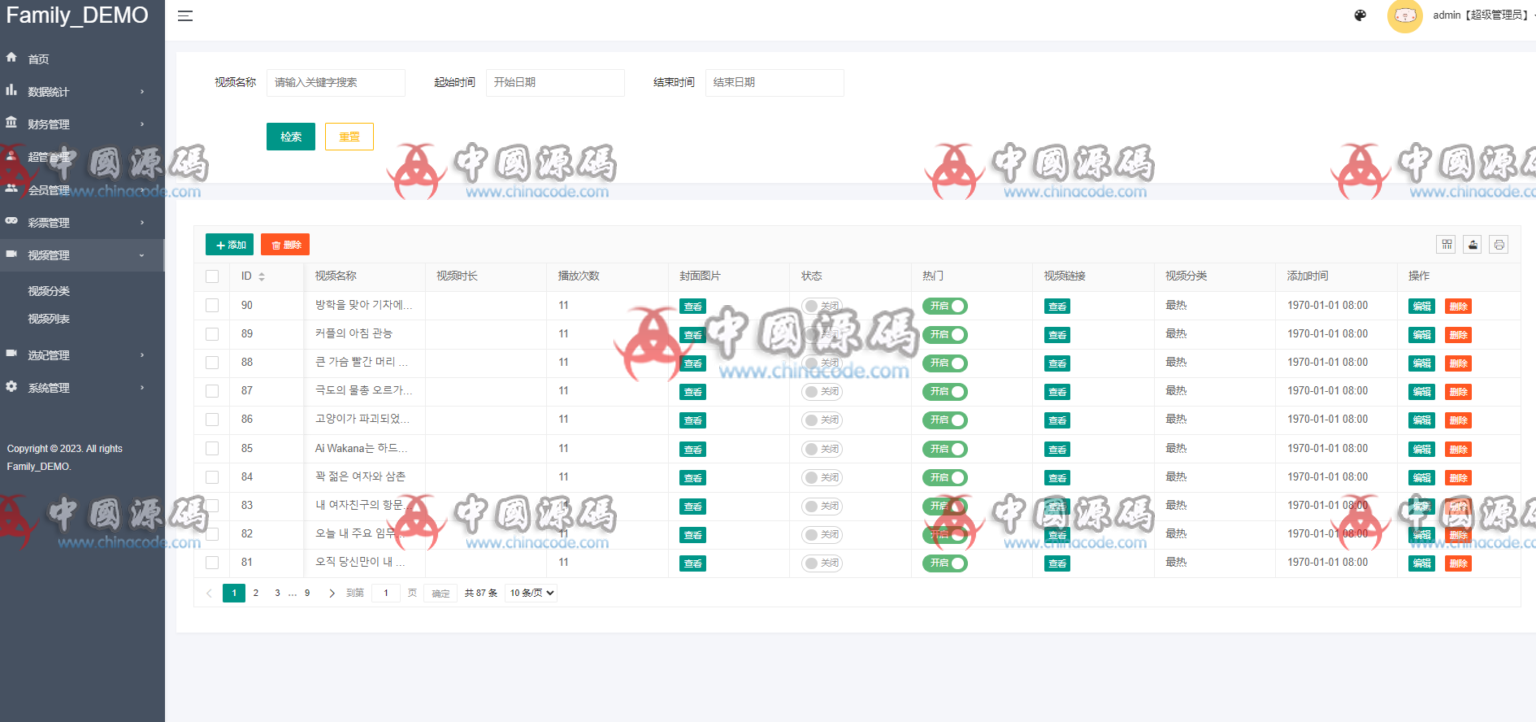Toggle 状态 switch for row 87
1536x722 pixels.
point(822,391)
